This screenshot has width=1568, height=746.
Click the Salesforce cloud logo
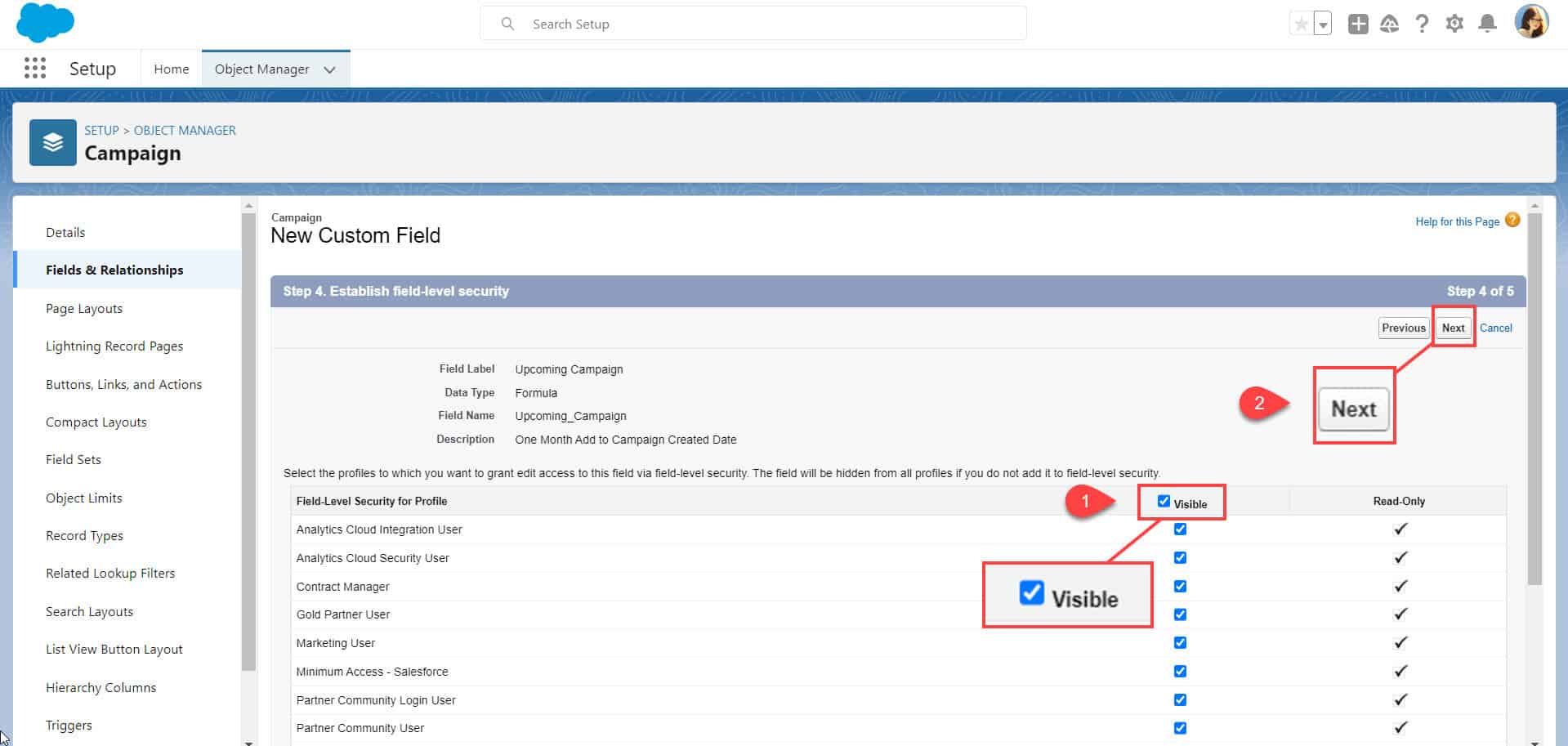[x=45, y=22]
